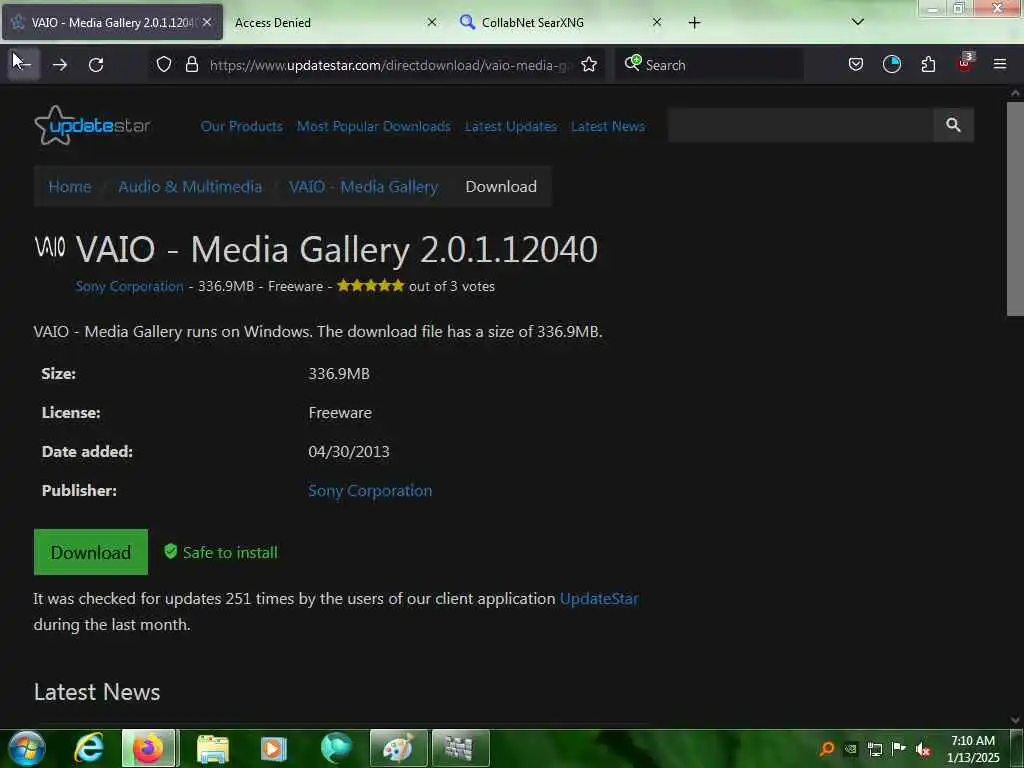Reload the current page
The width and height of the screenshot is (1024, 768).
click(96, 64)
